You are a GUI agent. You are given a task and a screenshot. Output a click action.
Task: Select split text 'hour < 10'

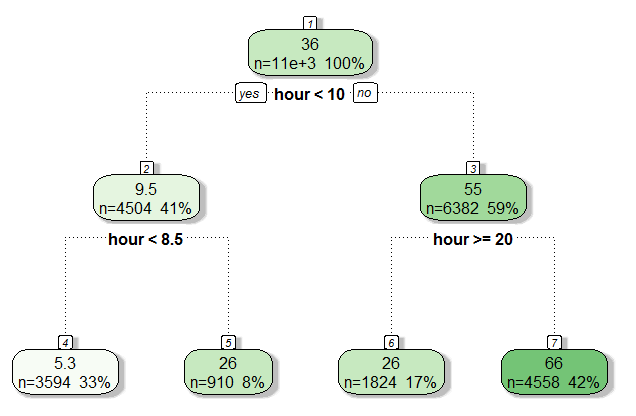(x=309, y=94)
